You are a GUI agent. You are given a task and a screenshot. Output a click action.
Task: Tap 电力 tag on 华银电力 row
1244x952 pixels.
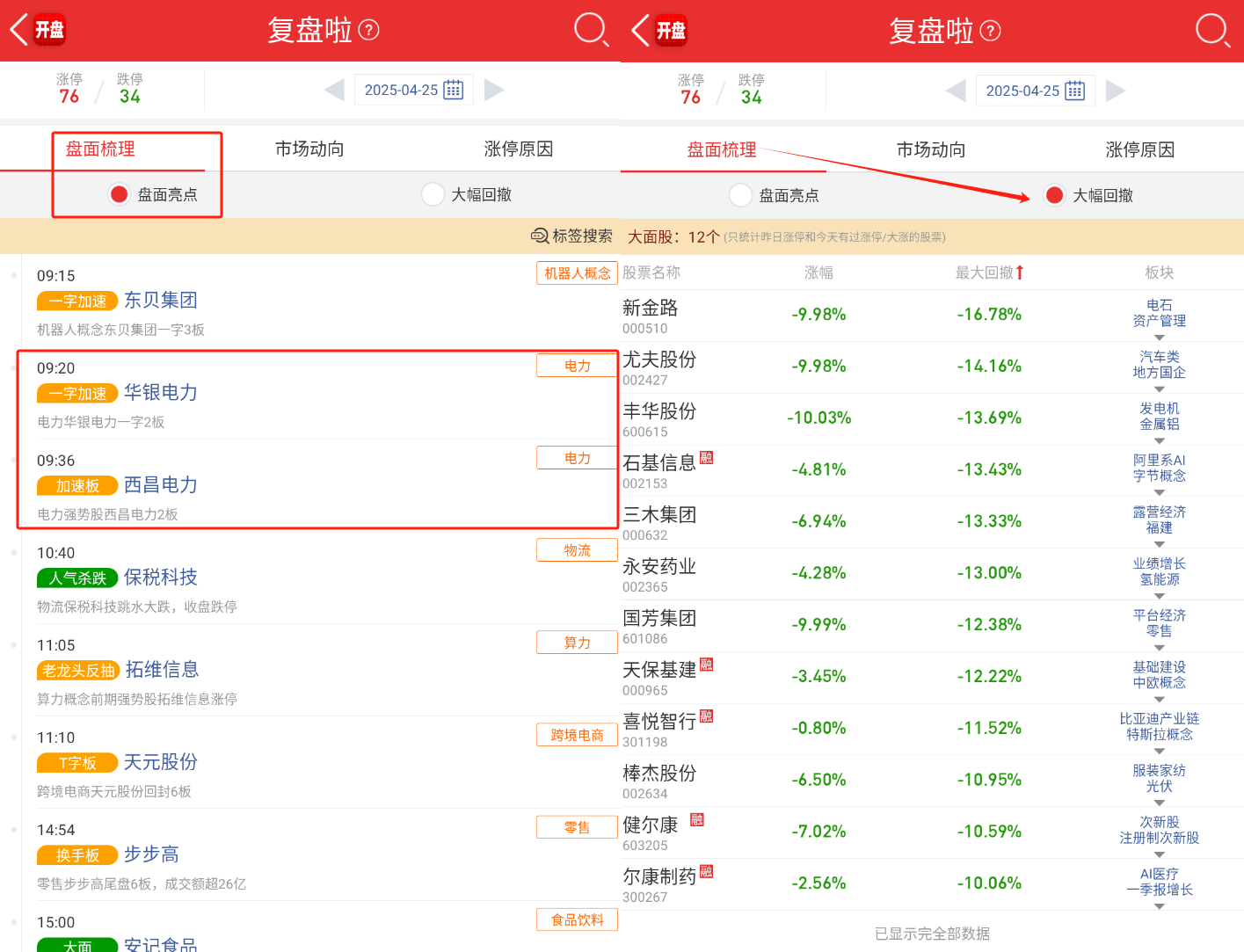click(x=577, y=366)
